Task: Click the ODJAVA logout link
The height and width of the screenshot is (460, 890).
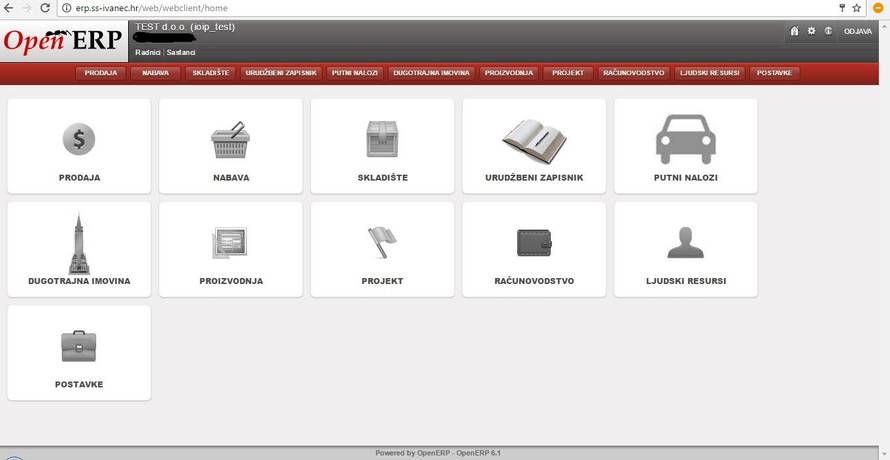Action: (858, 31)
